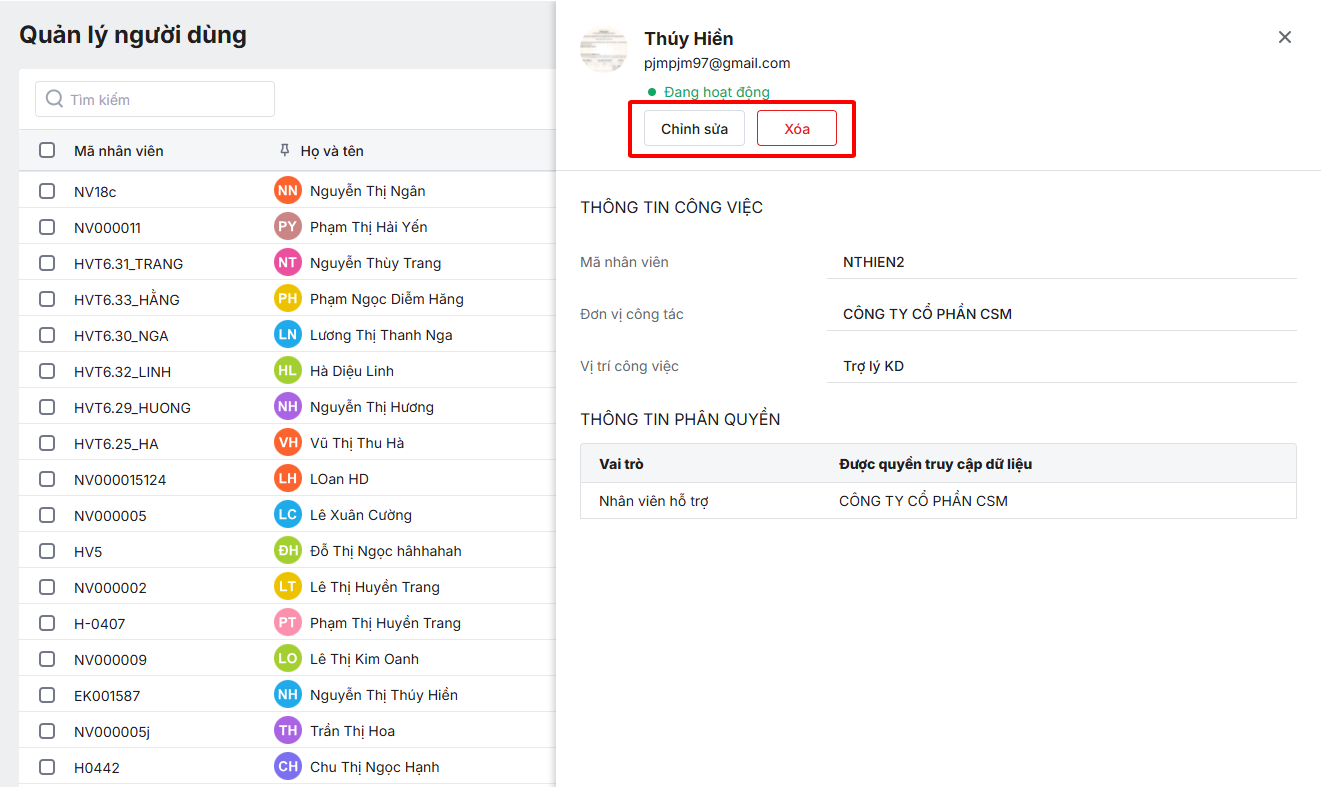Click the Nhân viên hỗ trợ role cell
The image size is (1321, 787).
click(x=653, y=501)
